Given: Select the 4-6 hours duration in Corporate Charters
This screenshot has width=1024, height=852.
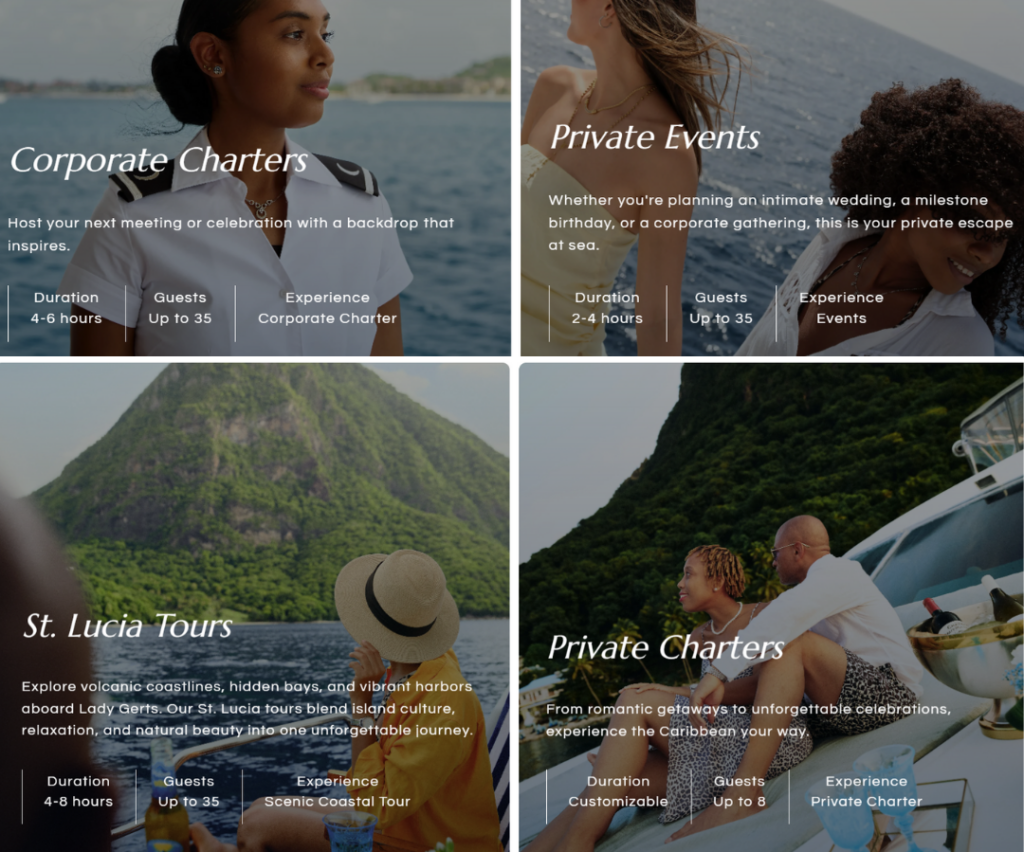Looking at the screenshot, I should click(x=66, y=319).
